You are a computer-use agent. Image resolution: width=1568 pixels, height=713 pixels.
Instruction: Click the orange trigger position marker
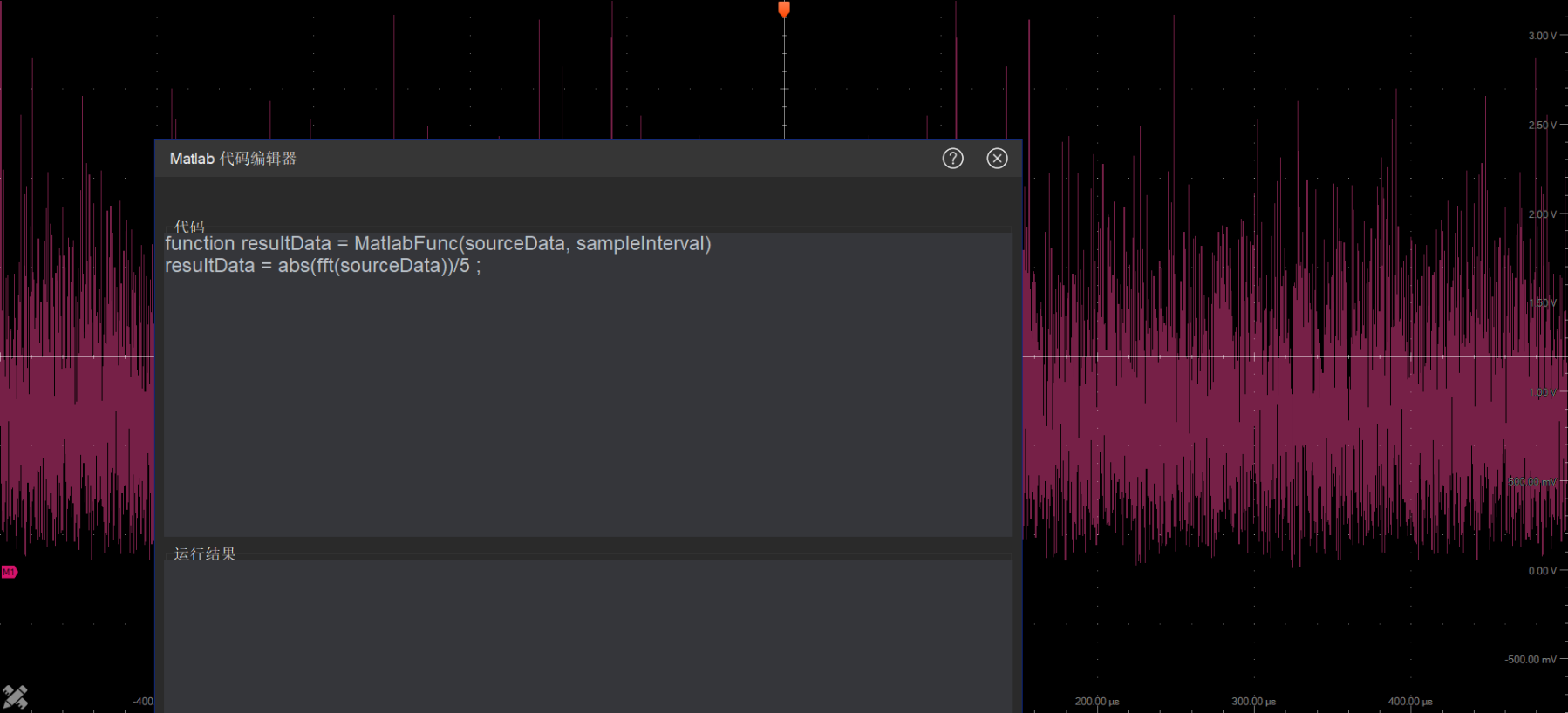pos(784,10)
